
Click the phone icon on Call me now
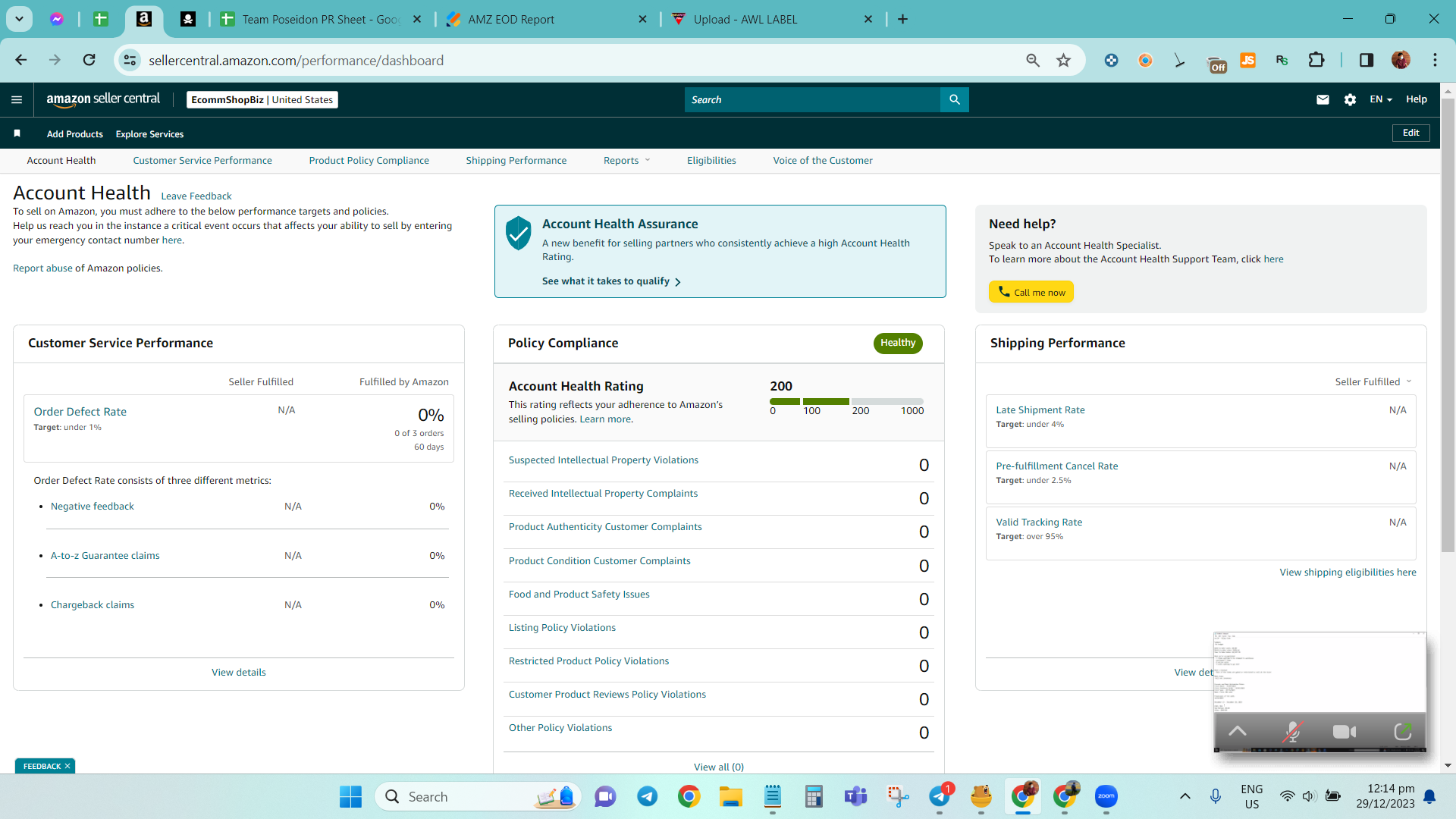tap(1004, 292)
